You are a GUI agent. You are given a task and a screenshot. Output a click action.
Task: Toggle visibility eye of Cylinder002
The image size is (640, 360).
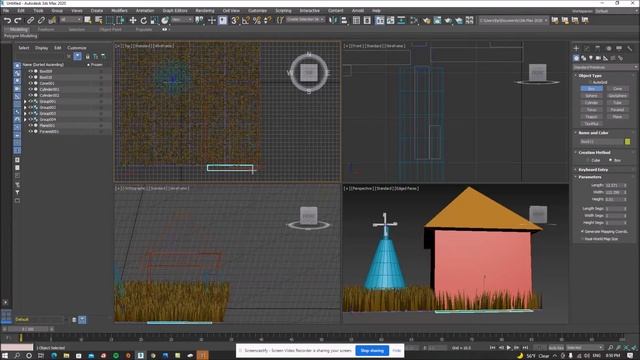pyautogui.click(x=30, y=96)
